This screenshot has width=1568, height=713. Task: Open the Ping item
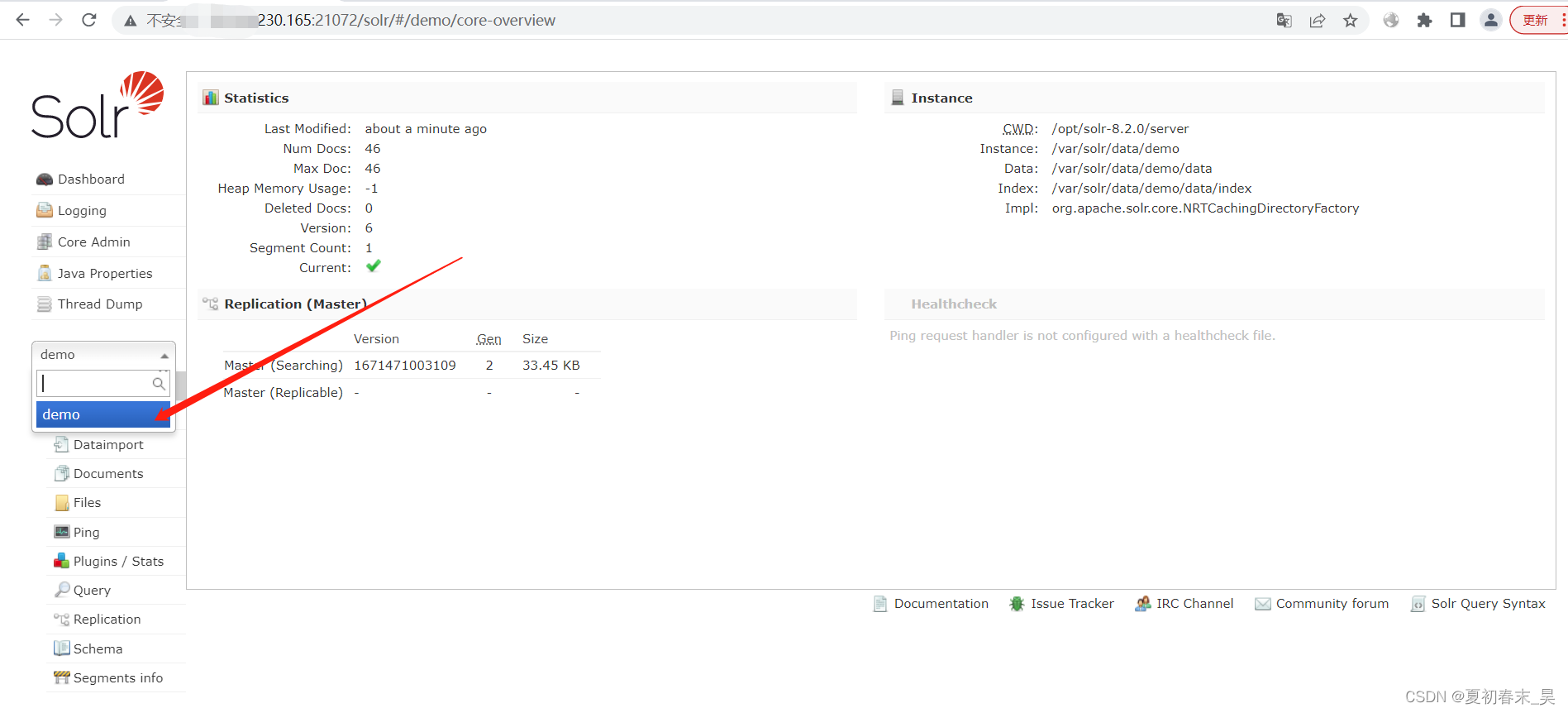point(86,533)
